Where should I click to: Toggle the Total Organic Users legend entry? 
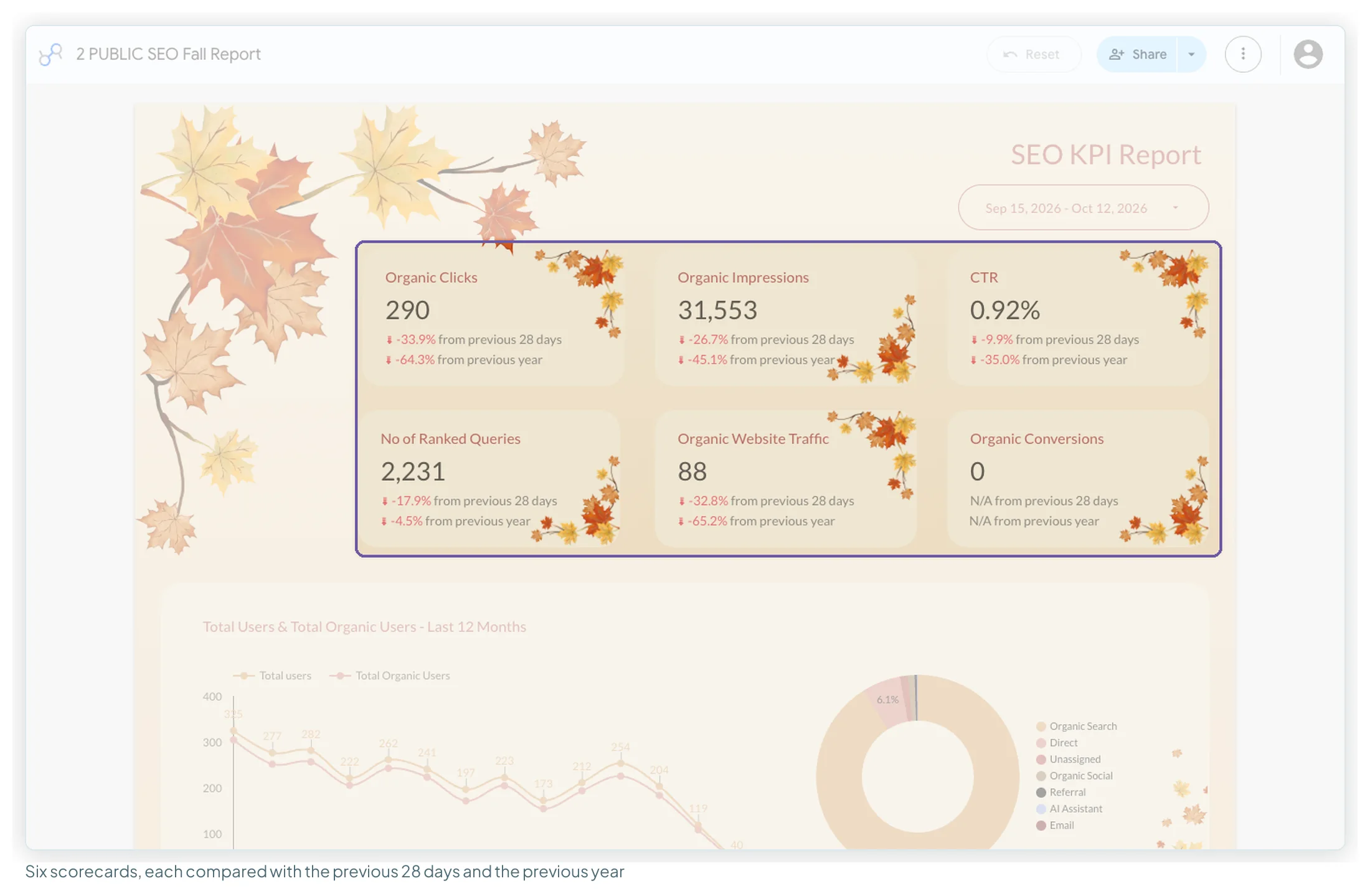(390, 676)
